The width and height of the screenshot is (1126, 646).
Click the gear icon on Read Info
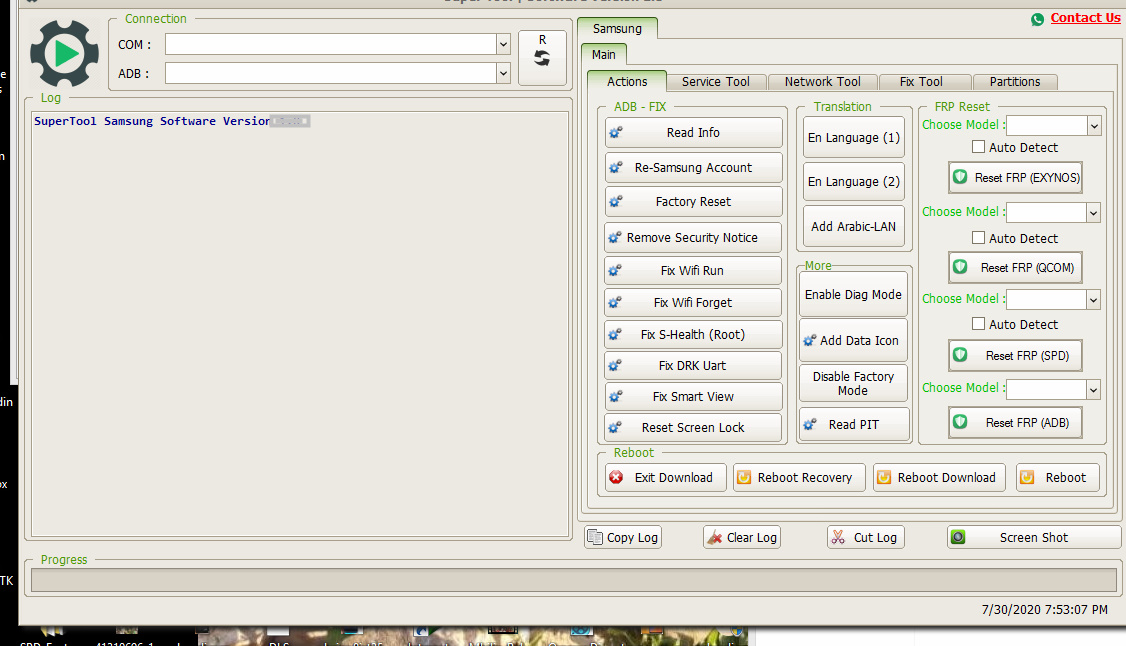point(615,132)
